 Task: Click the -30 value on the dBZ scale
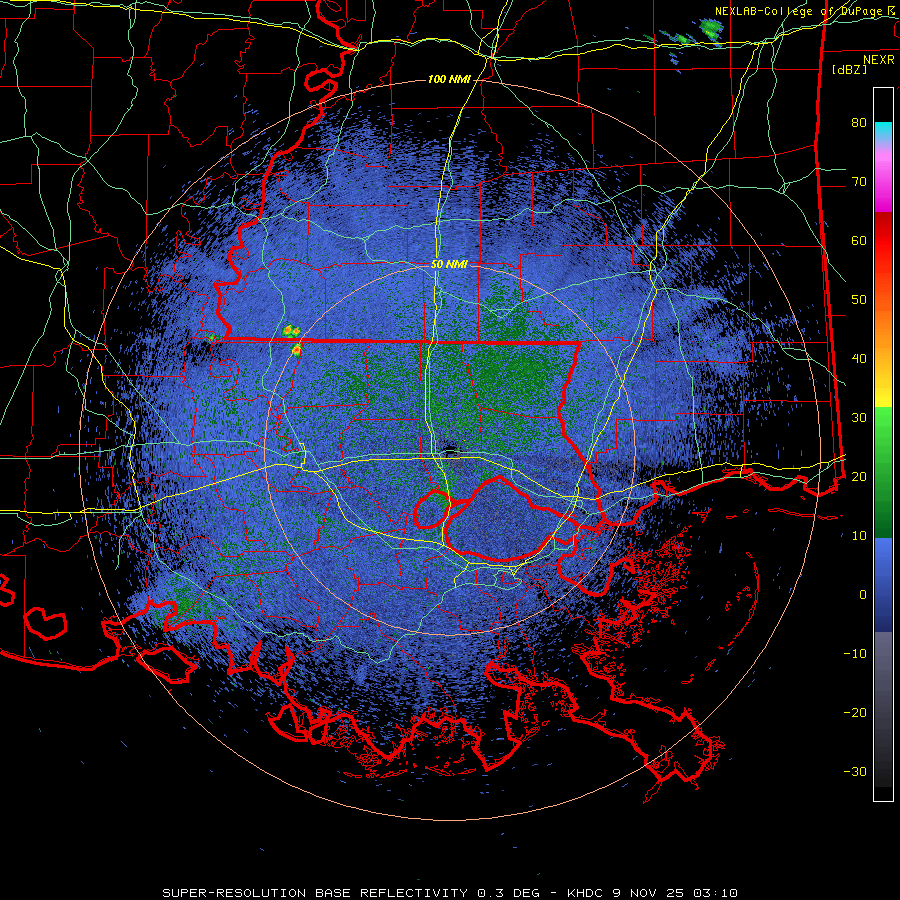[x=855, y=771]
